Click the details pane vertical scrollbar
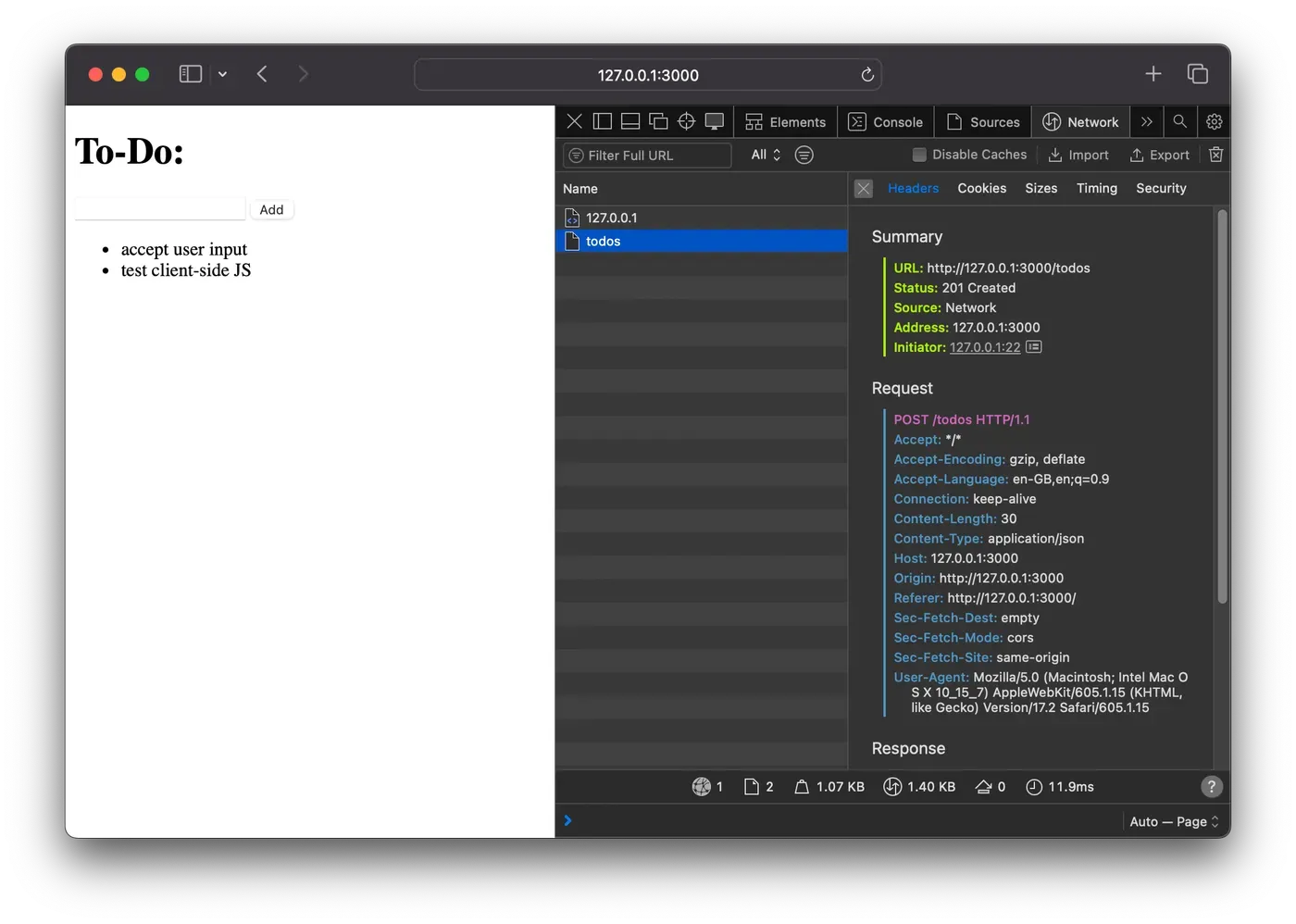This screenshot has width=1296, height=924. [1222, 407]
